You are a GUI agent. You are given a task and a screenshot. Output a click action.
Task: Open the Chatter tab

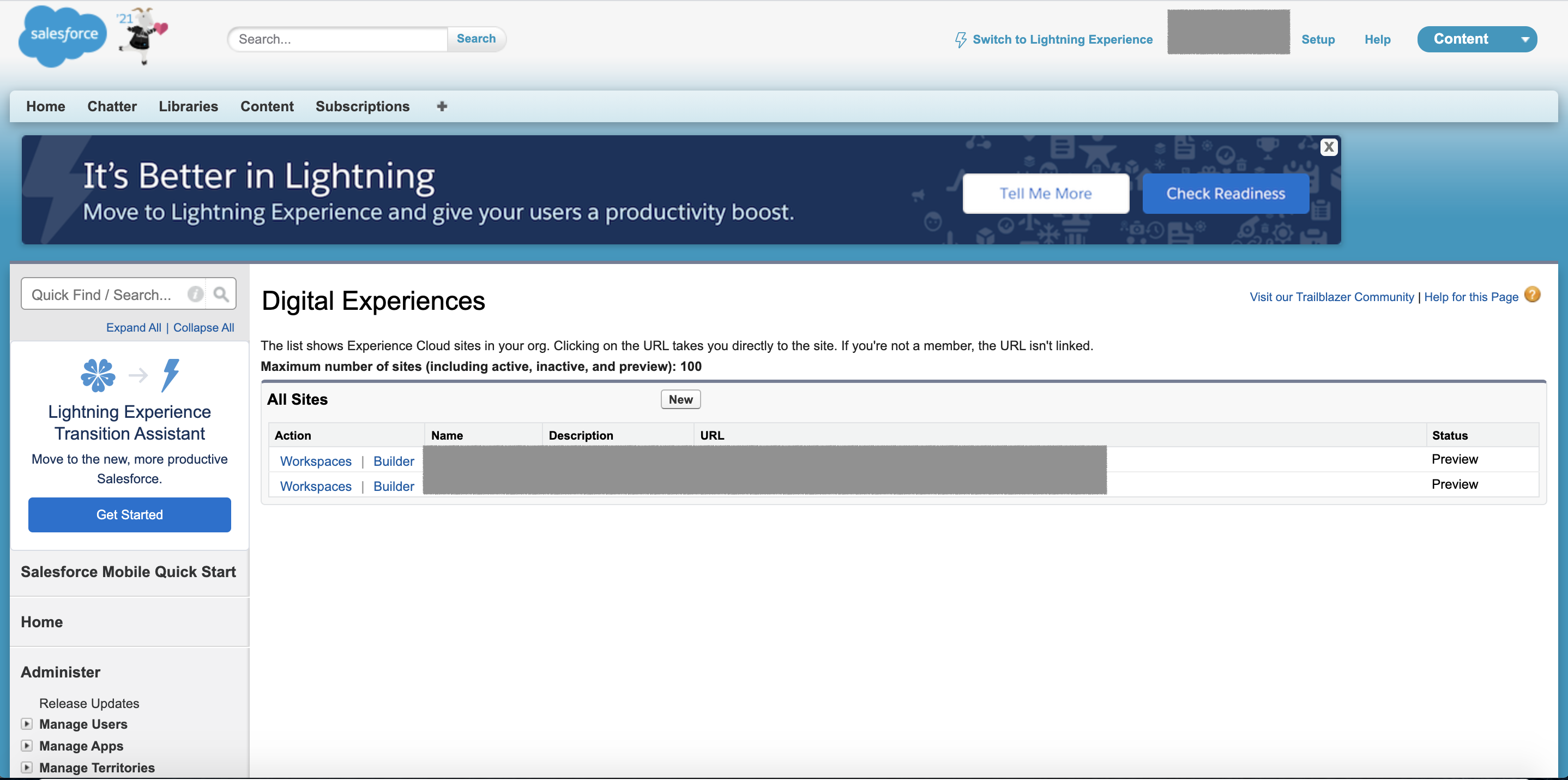[x=112, y=106]
